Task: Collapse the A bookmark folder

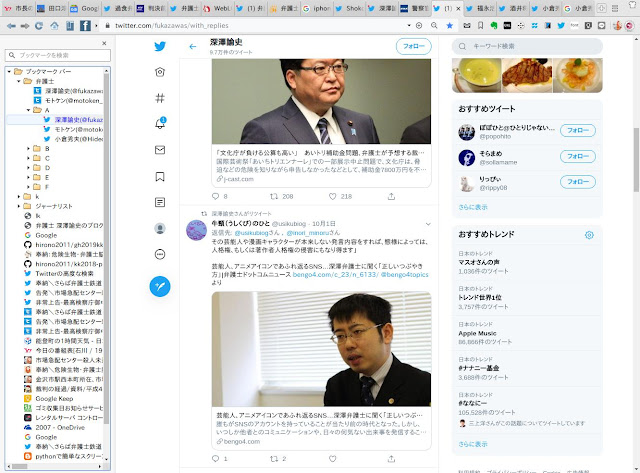Action: coord(28,110)
